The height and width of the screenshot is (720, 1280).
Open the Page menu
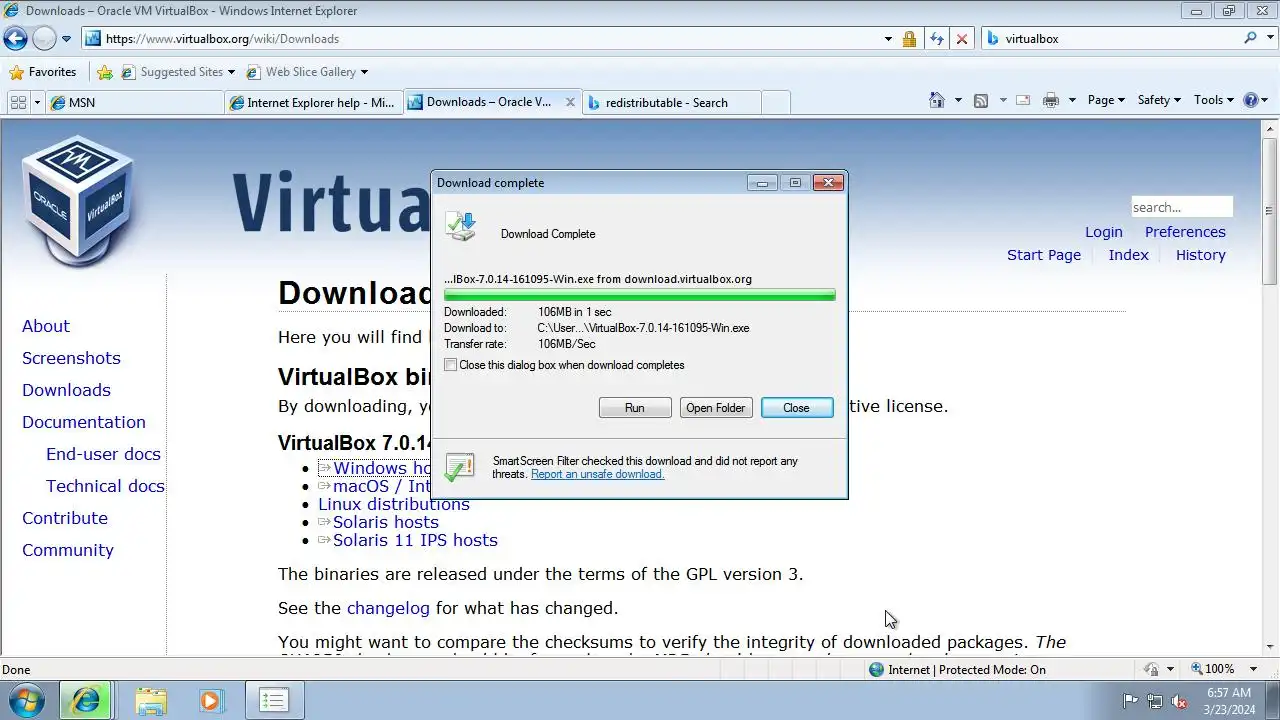click(x=1106, y=100)
